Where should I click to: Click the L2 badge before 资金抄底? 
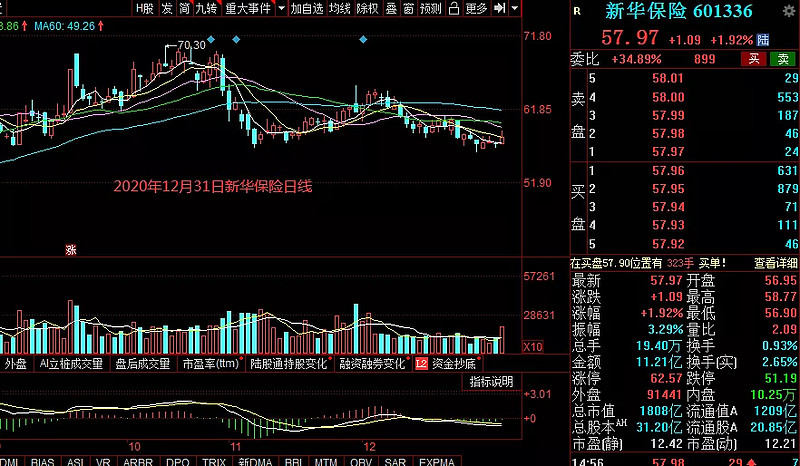pos(421,364)
